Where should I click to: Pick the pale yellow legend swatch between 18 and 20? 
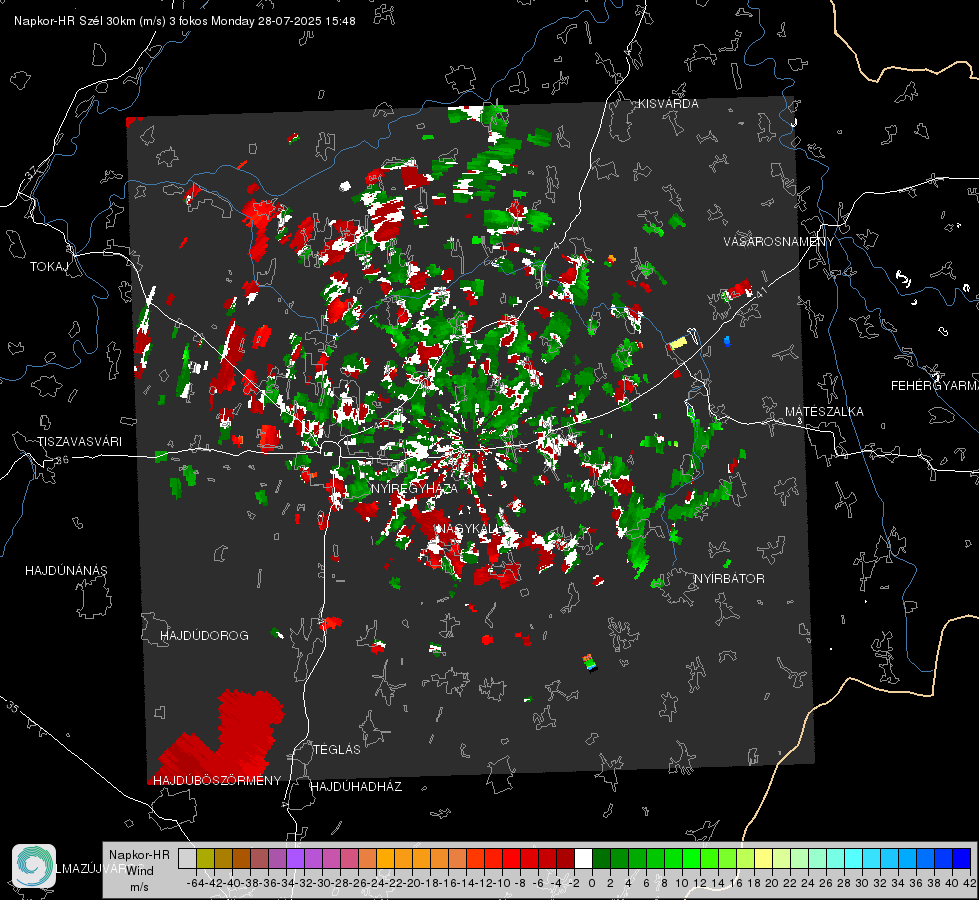[x=763, y=858]
